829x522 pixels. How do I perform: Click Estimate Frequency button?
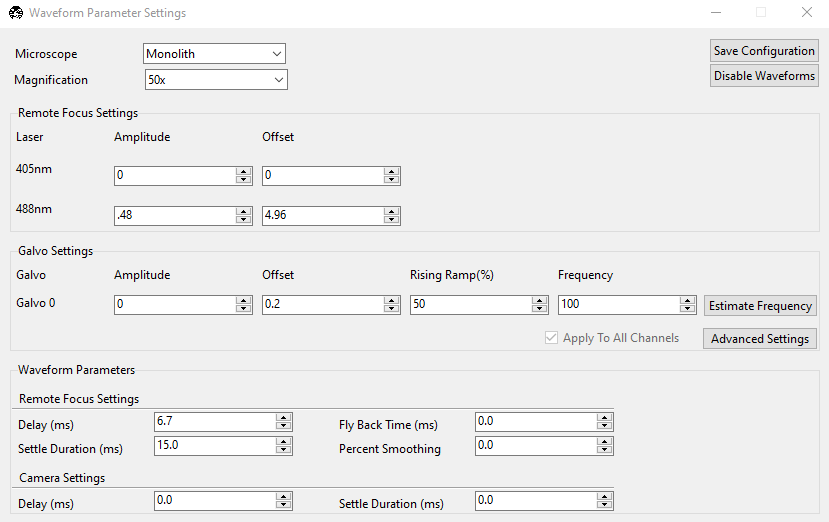(x=760, y=306)
